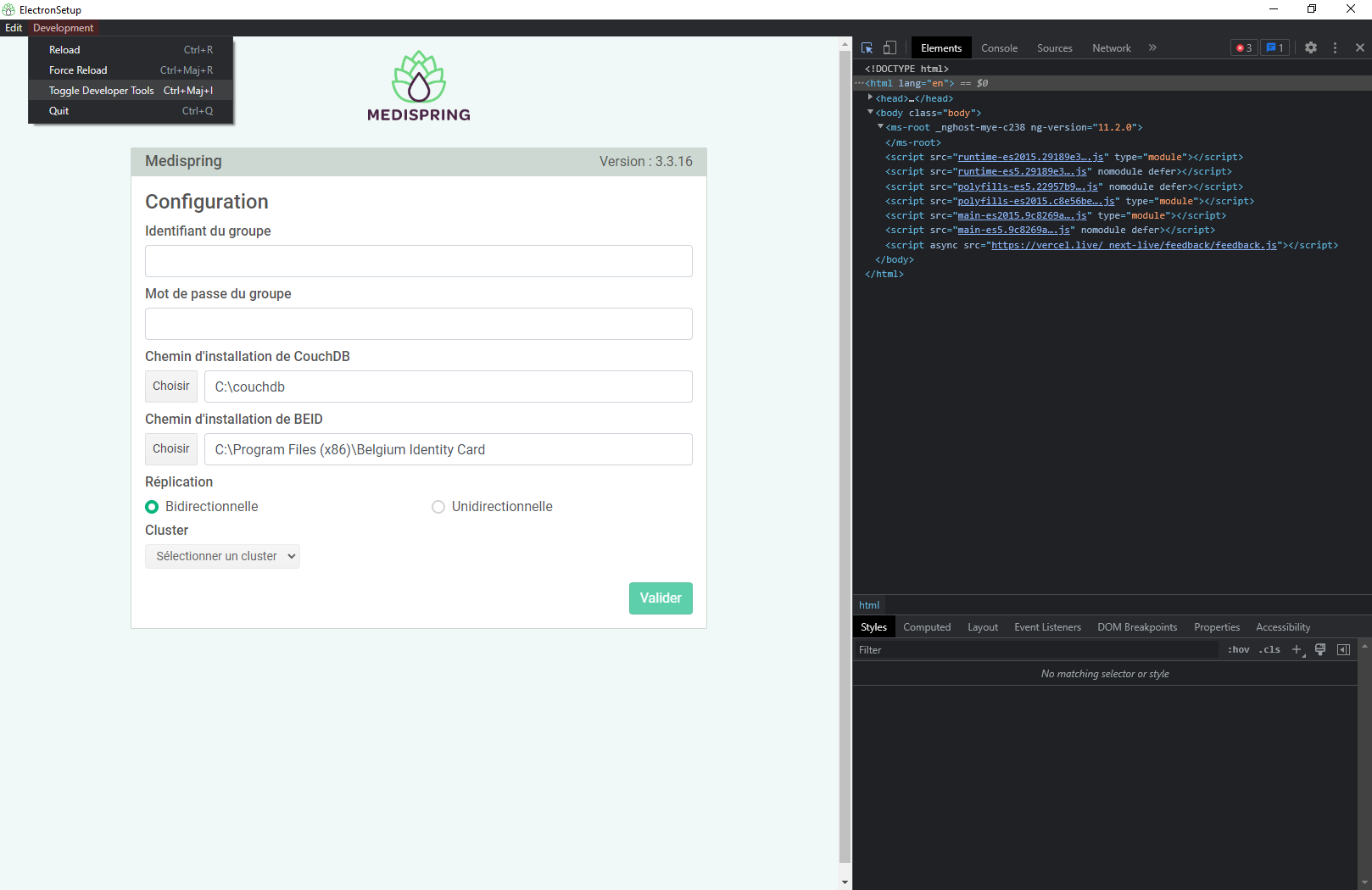The height and width of the screenshot is (890, 1372).
Task: Open the vercel.live feedback.js link
Action: pyautogui.click(x=1134, y=245)
